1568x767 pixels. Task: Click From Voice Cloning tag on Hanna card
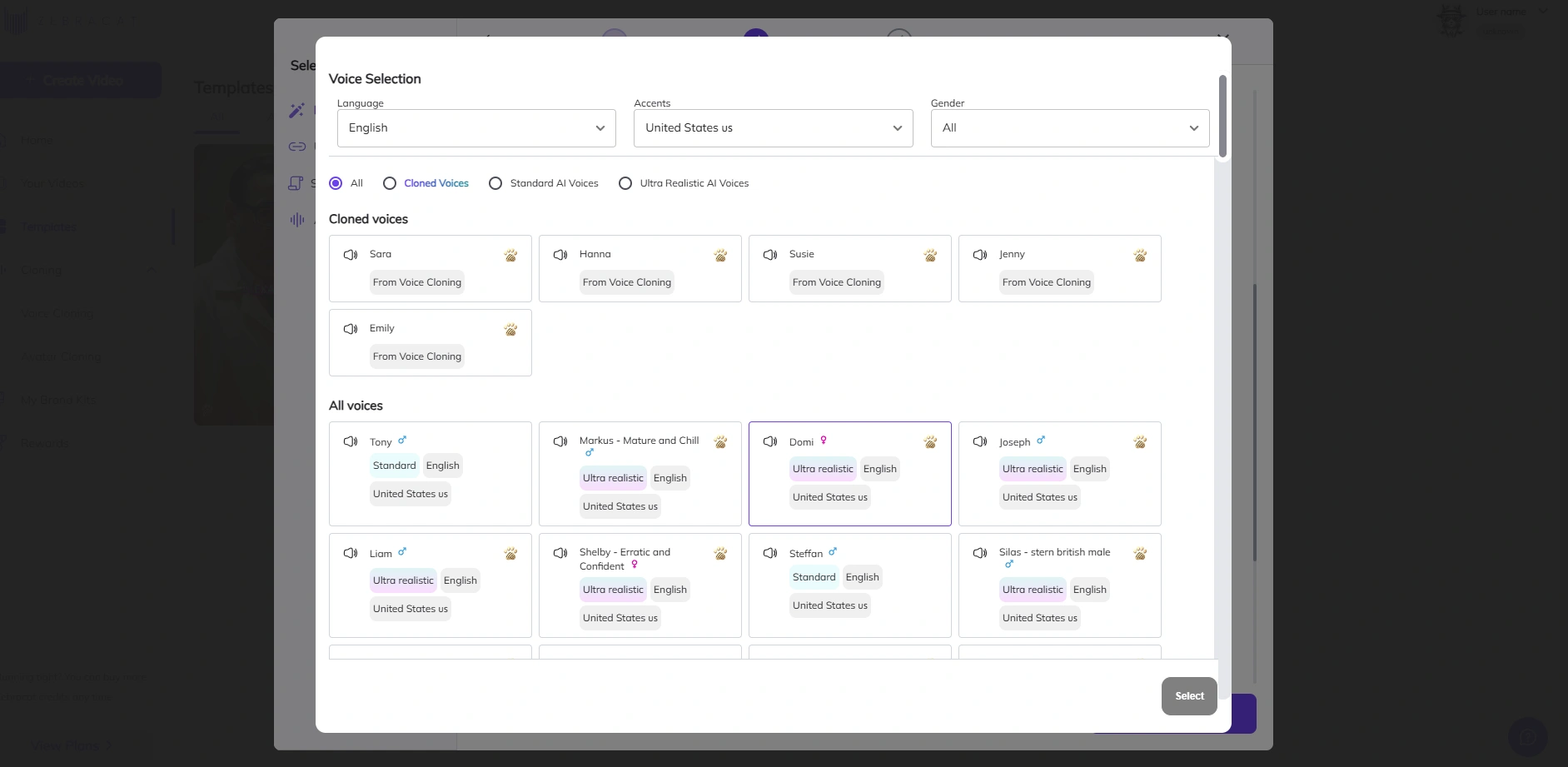point(627,282)
